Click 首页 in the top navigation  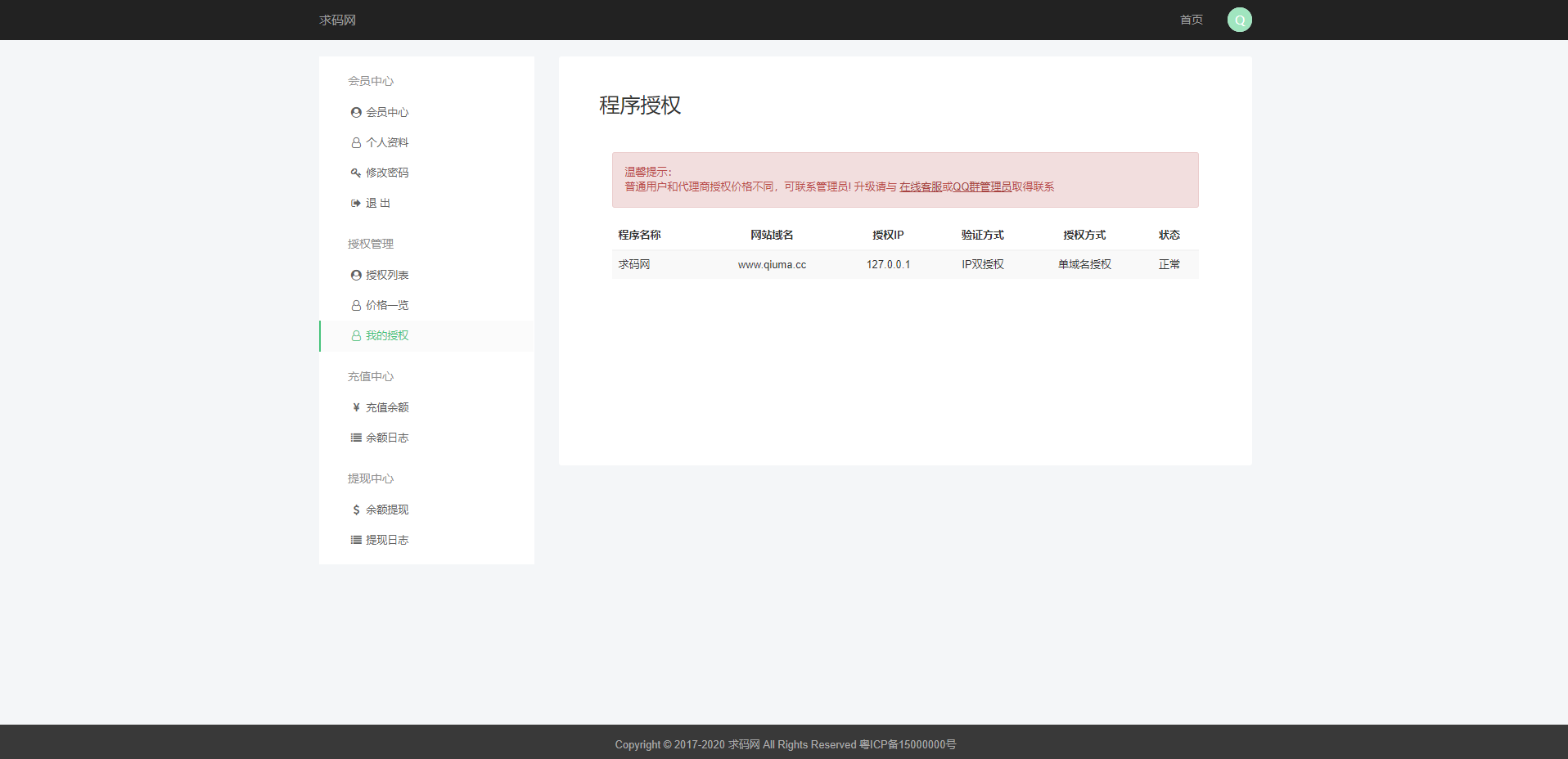(x=1191, y=20)
